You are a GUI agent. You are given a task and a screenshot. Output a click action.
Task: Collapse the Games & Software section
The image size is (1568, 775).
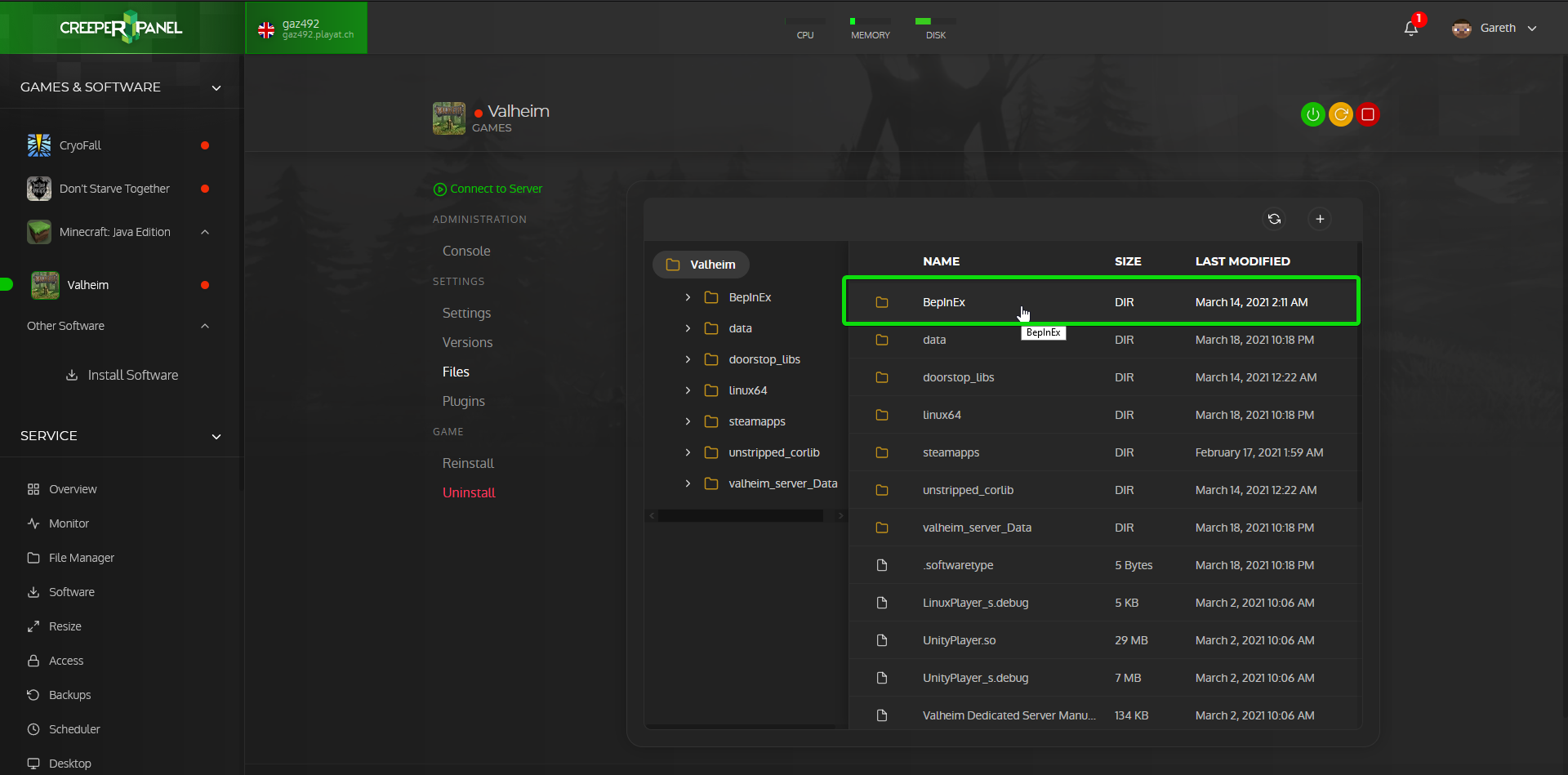216,88
